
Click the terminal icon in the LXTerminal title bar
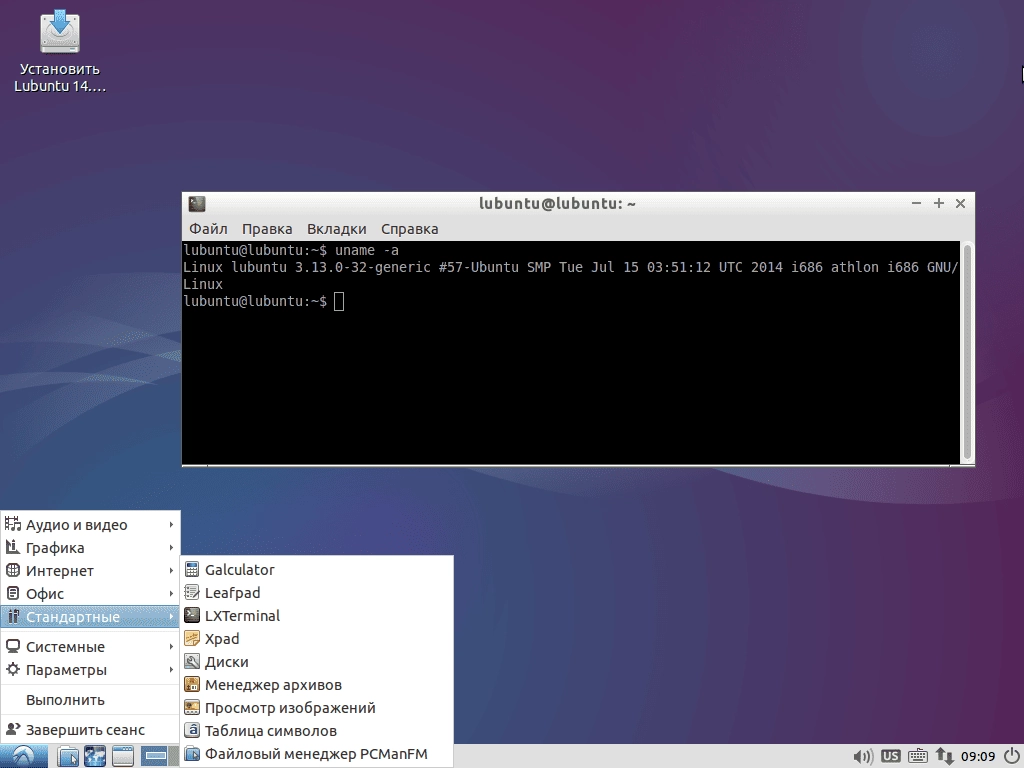coord(197,204)
